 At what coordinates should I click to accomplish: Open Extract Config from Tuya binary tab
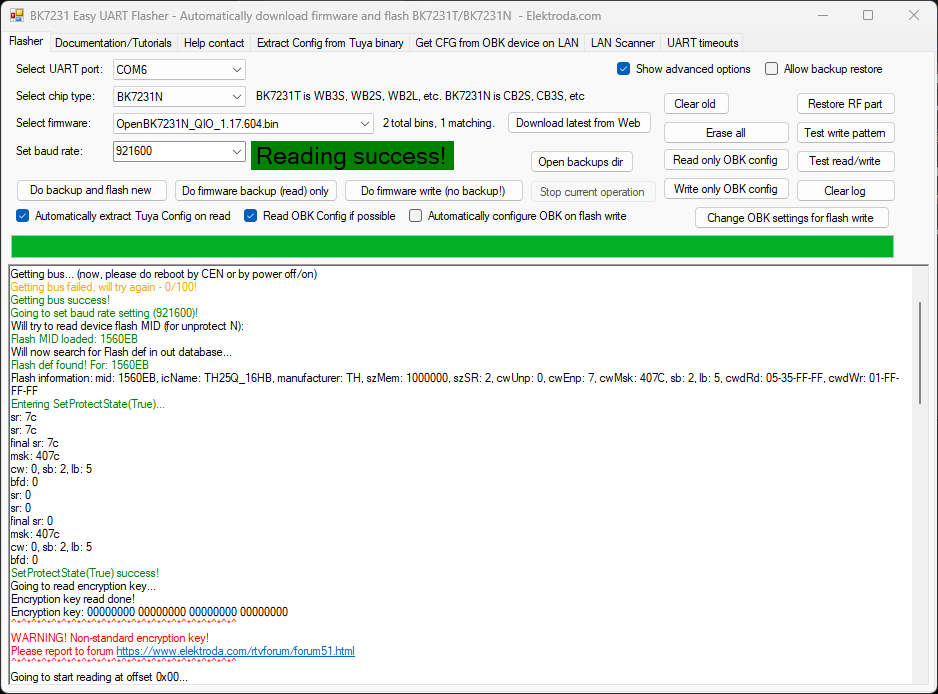pos(330,43)
